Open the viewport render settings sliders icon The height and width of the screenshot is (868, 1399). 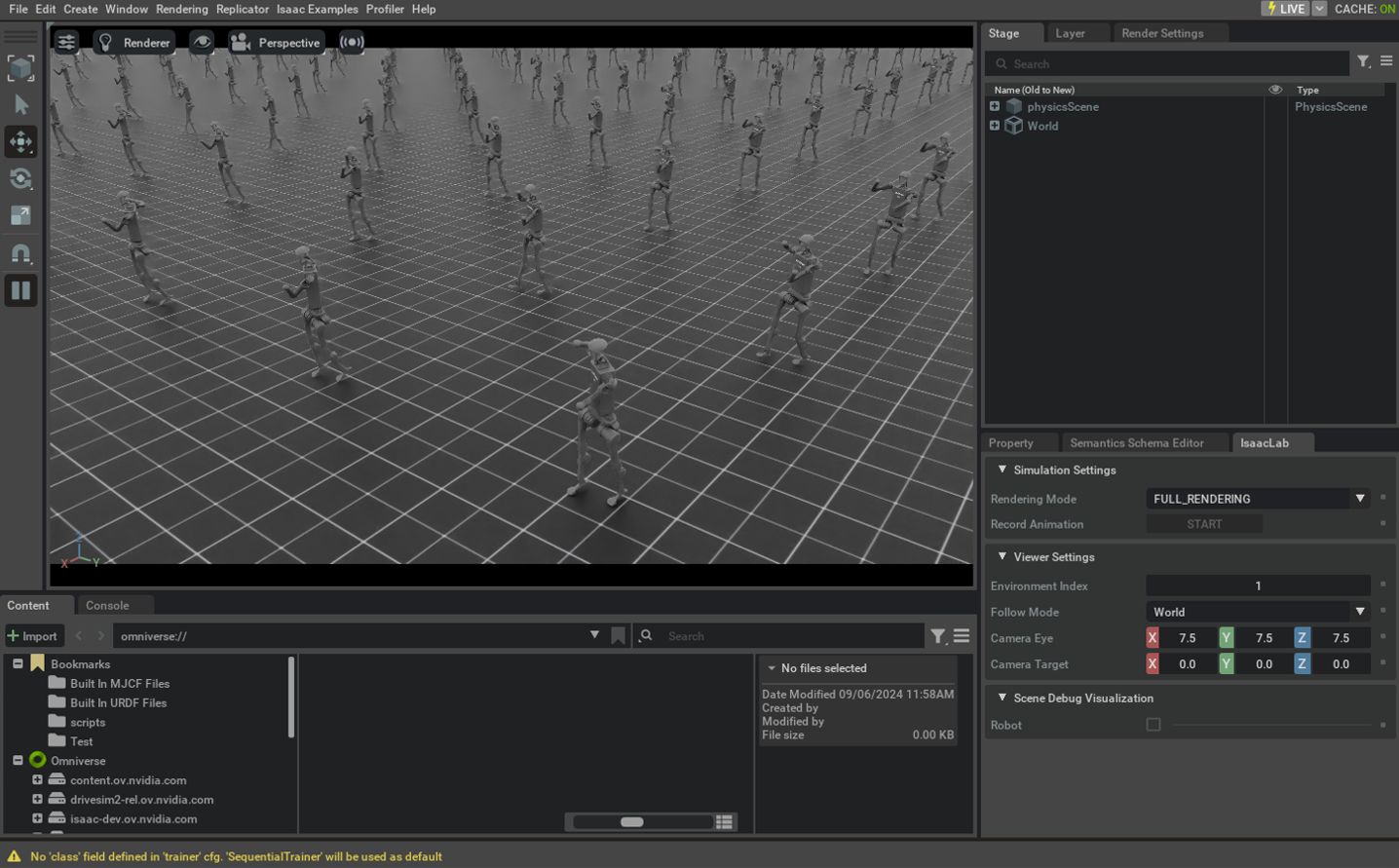(x=65, y=42)
